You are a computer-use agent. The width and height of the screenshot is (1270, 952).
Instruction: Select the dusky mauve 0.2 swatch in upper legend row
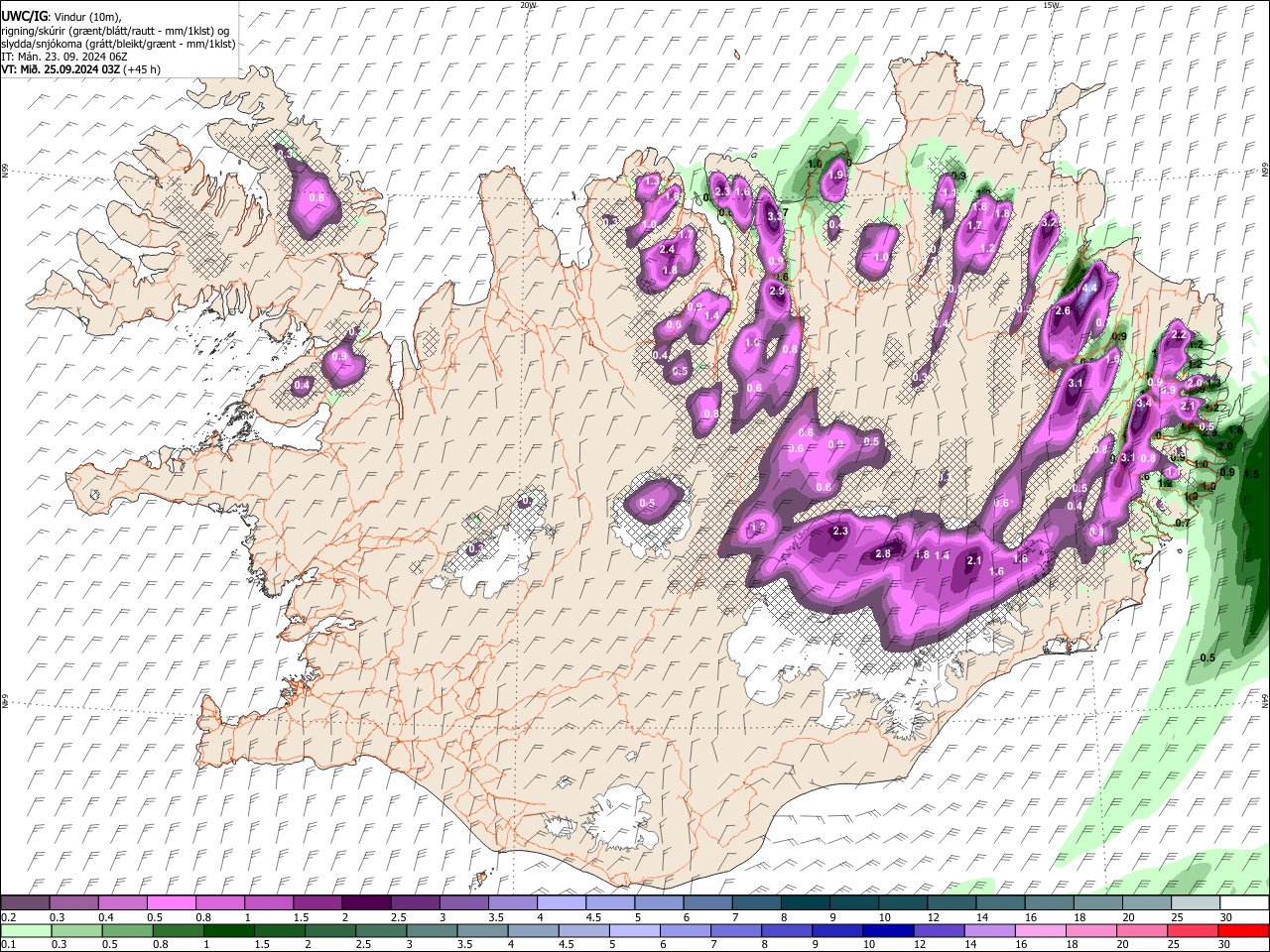(x=25, y=903)
